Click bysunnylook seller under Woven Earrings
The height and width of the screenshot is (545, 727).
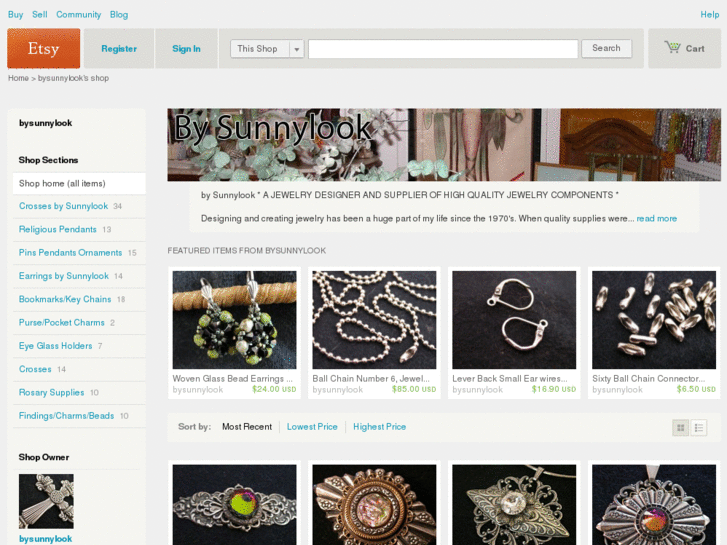point(198,390)
